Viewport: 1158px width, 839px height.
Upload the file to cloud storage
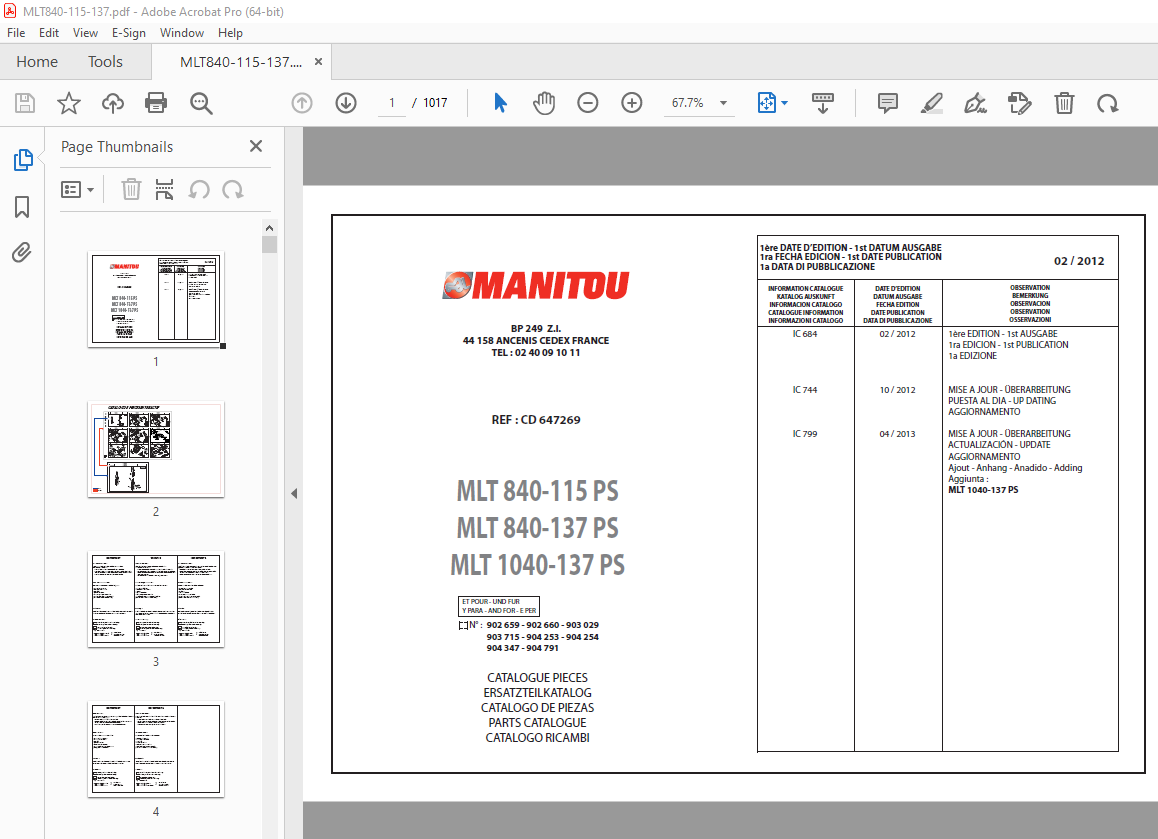pyautogui.click(x=112, y=103)
